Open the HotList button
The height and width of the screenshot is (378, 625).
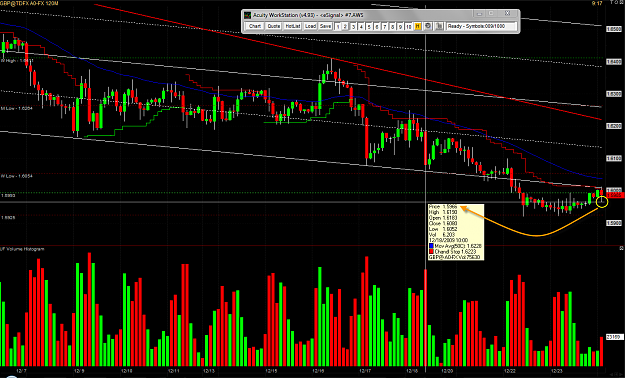[x=293, y=26]
